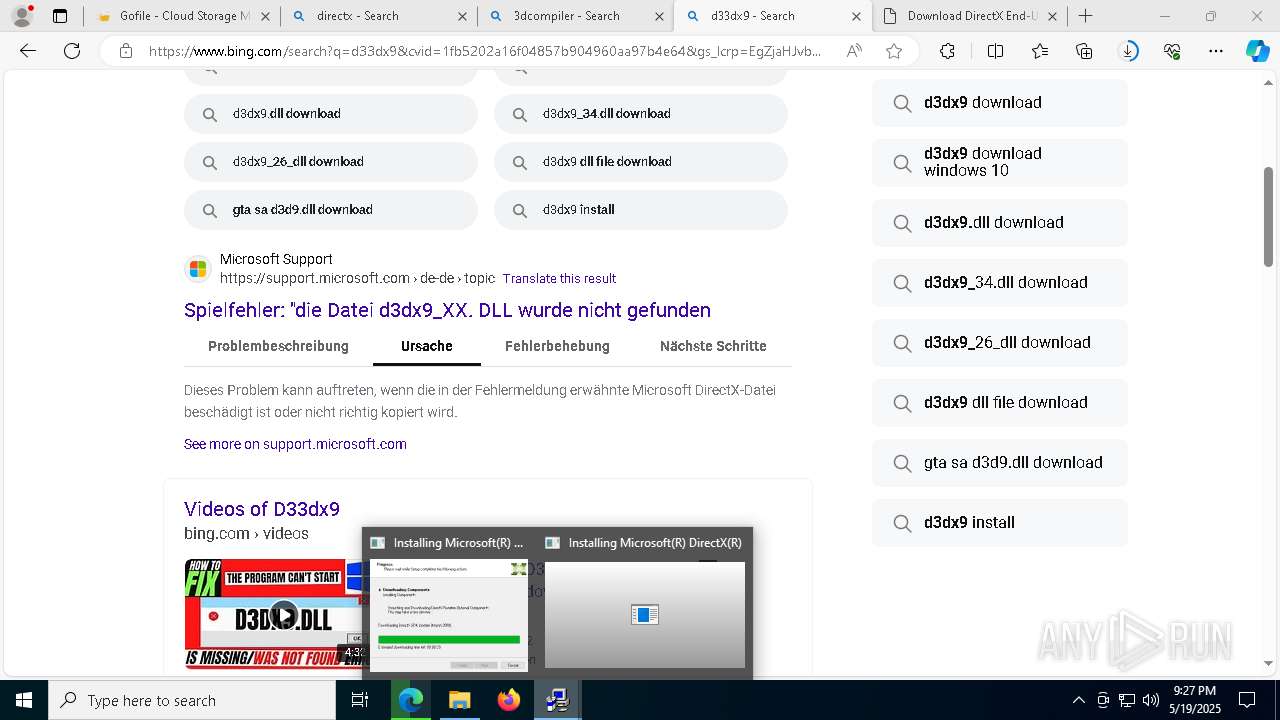Select the Nächste Schritte tab
The width and height of the screenshot is (1280, 720).
(x=713, y=346)
